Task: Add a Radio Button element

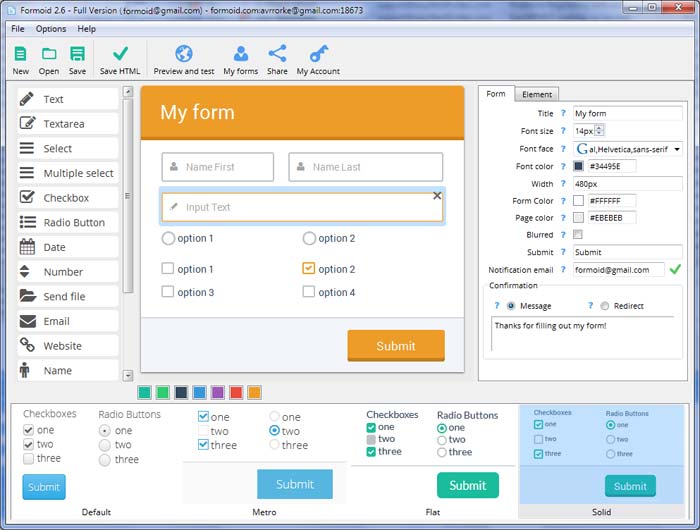Action: (x=68, y=222)
